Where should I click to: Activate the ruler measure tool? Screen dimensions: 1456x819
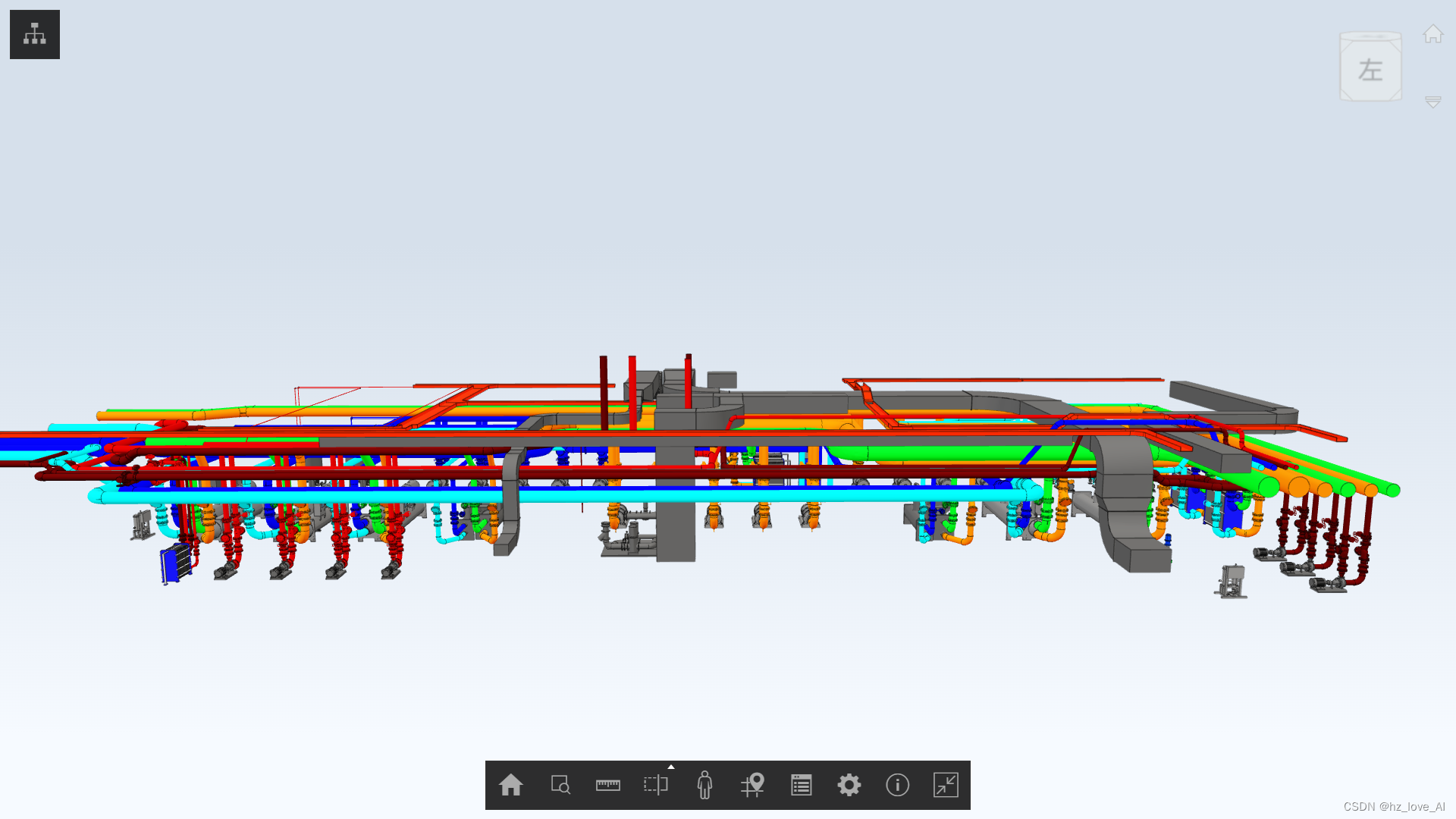pos(608,785)
